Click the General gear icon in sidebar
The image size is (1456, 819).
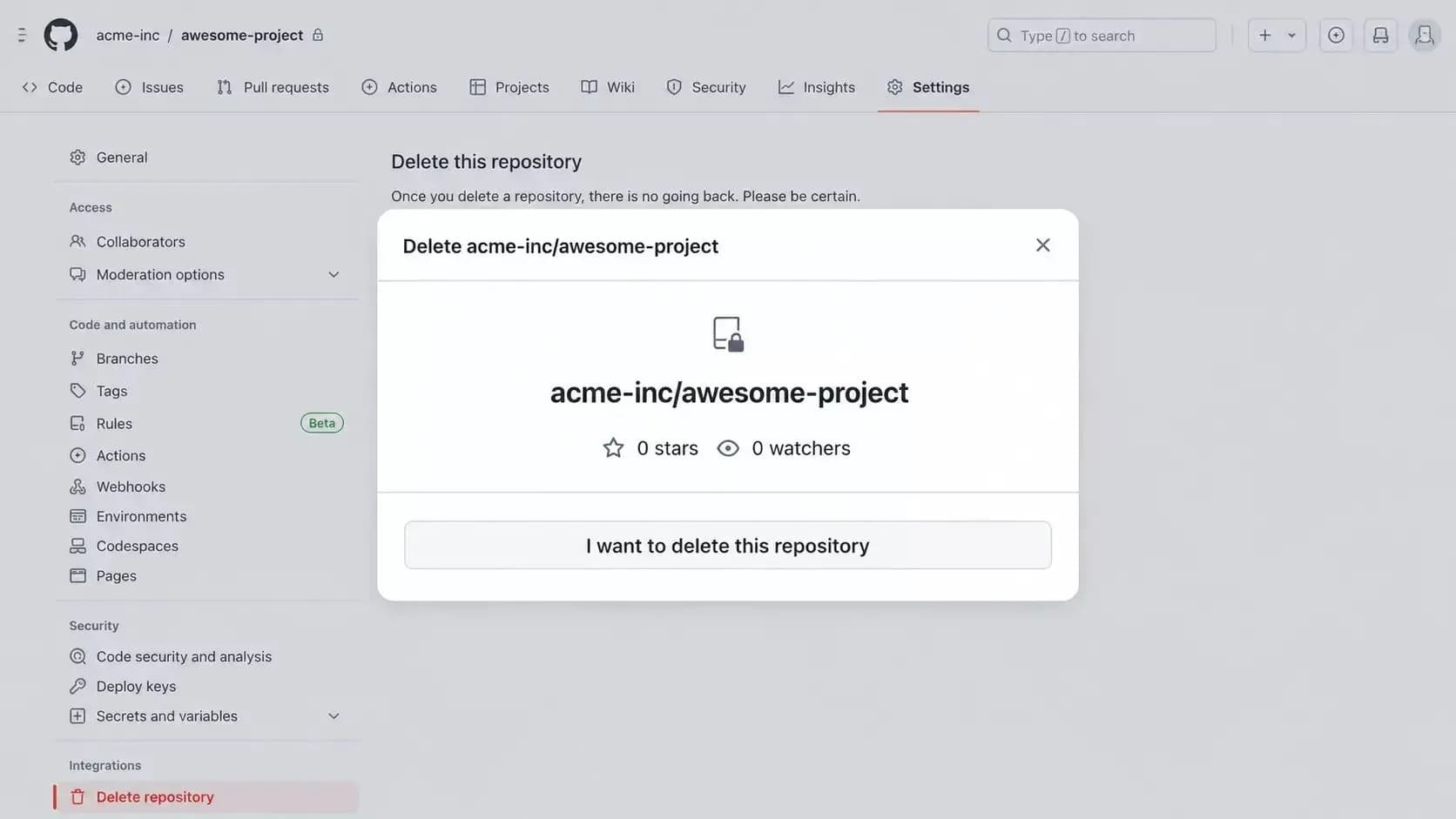pos(78,158)
